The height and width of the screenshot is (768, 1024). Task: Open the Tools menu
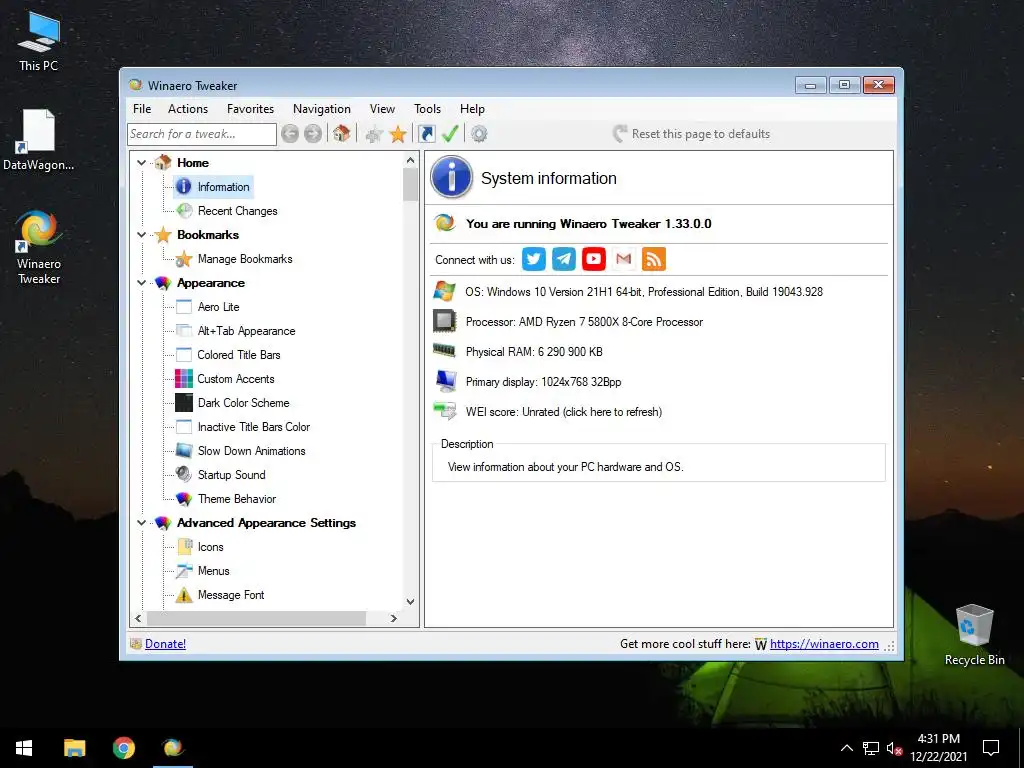[x=427, y=109]
